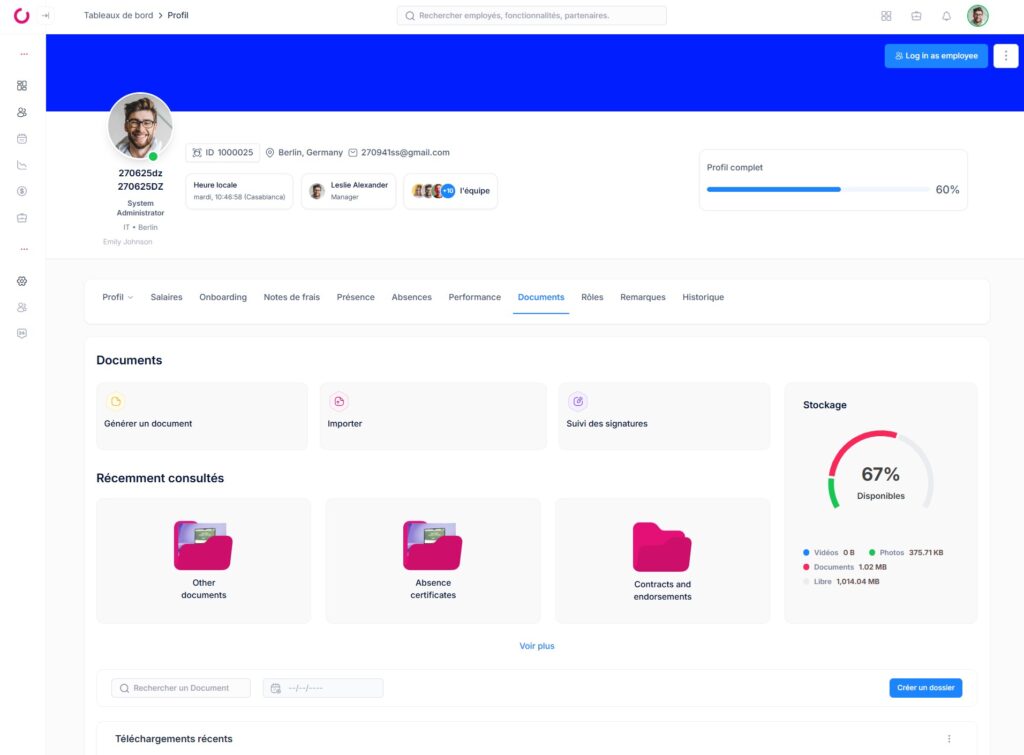Click the Log in as employee button
The width and height of the screenshot is (1024, 755).
pos(936,56)
